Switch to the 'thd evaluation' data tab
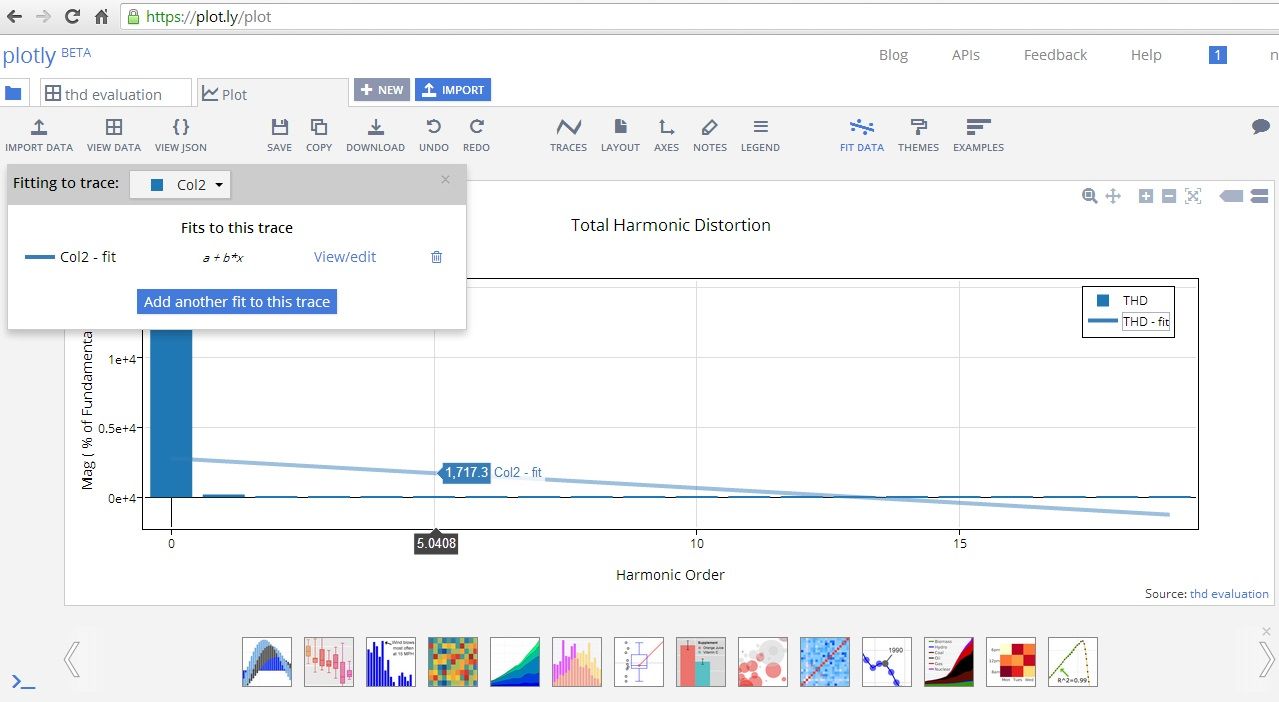1279x702 pixels. pyautogui.click(x=114, y=93)
